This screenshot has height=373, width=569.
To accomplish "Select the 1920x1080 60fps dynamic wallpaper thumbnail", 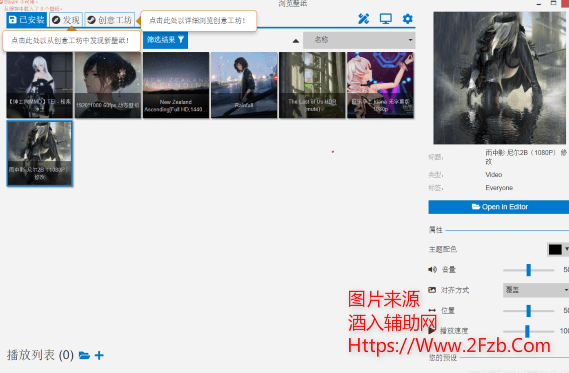I will (108, 85).
